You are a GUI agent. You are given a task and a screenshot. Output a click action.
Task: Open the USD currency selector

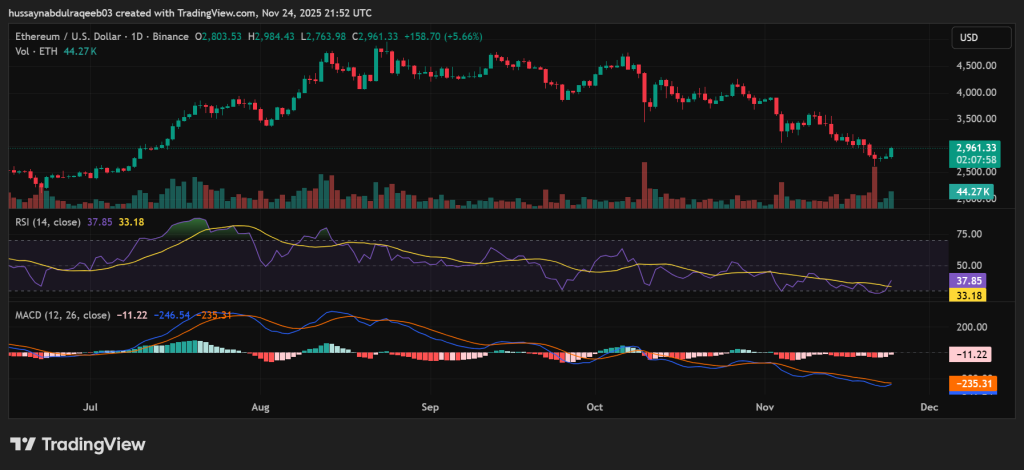[969, 37]
